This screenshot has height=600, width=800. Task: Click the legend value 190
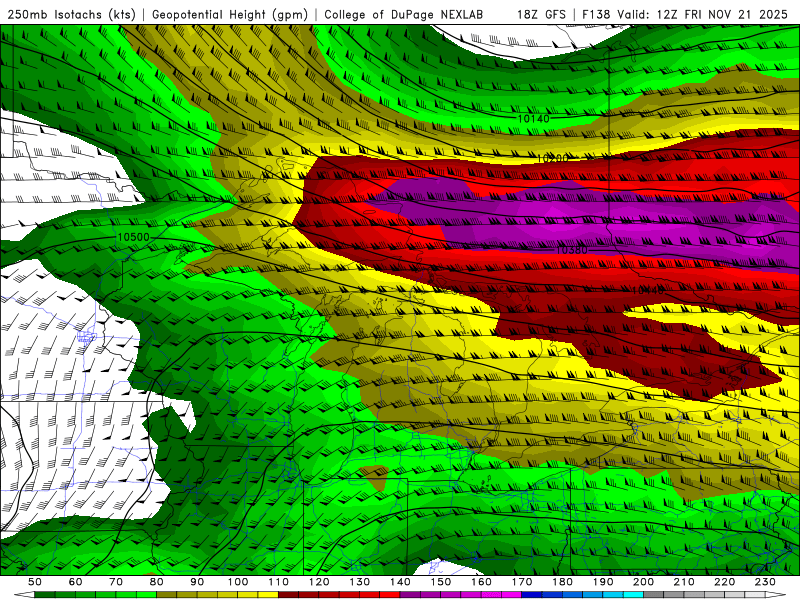(x=603, y=582)
